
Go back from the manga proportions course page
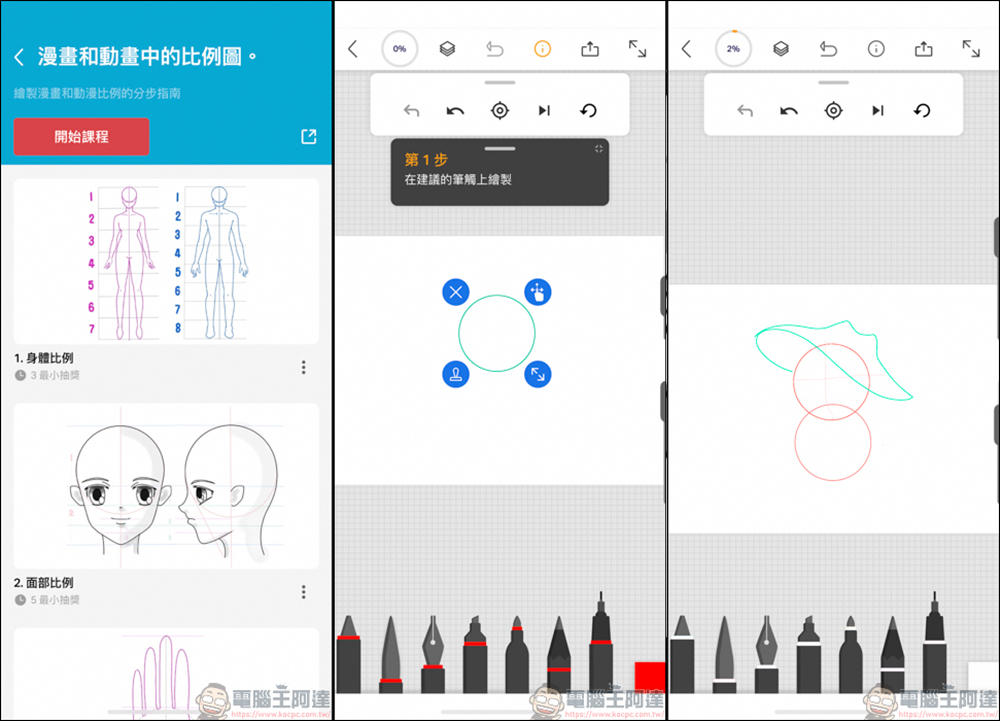19,57
